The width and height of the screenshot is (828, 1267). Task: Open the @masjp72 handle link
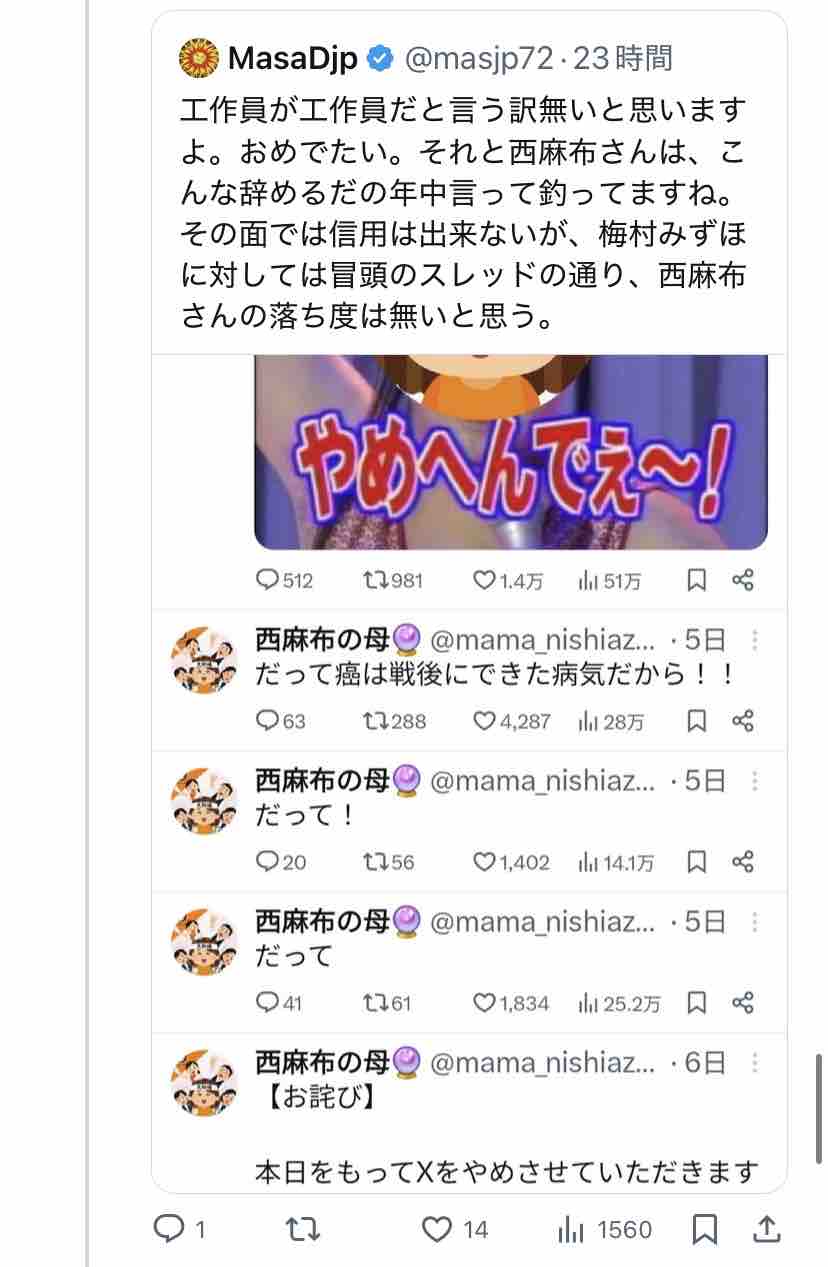click(476, 59)
